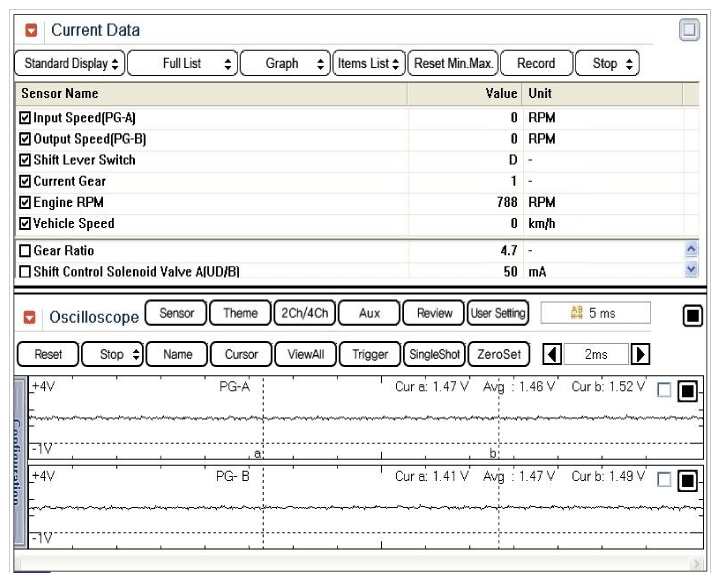
Task: Click the AB cursor icon next to 5 ms
Action: pos(576,313)
